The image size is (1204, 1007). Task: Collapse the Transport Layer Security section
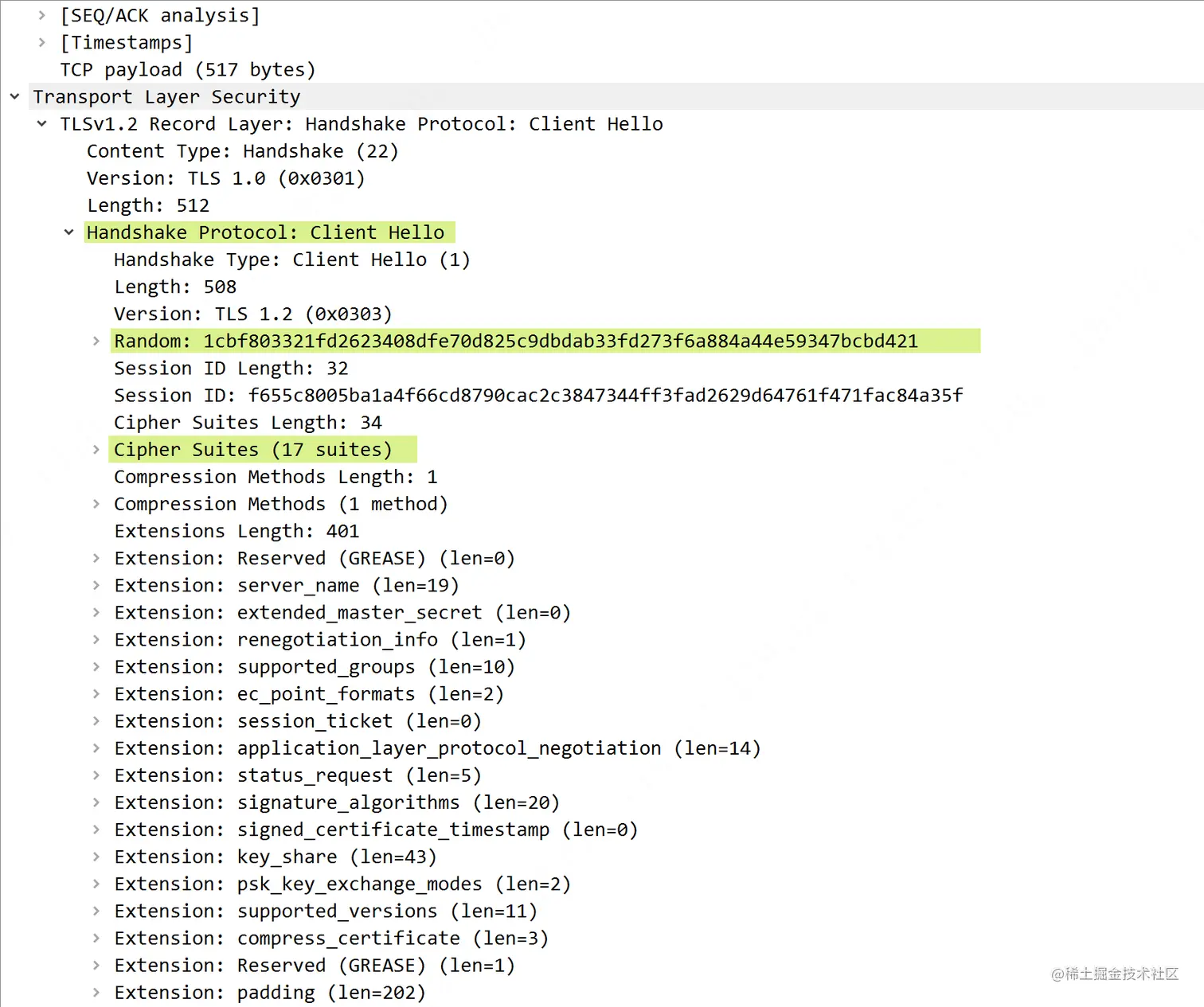(x=14, y=96)
